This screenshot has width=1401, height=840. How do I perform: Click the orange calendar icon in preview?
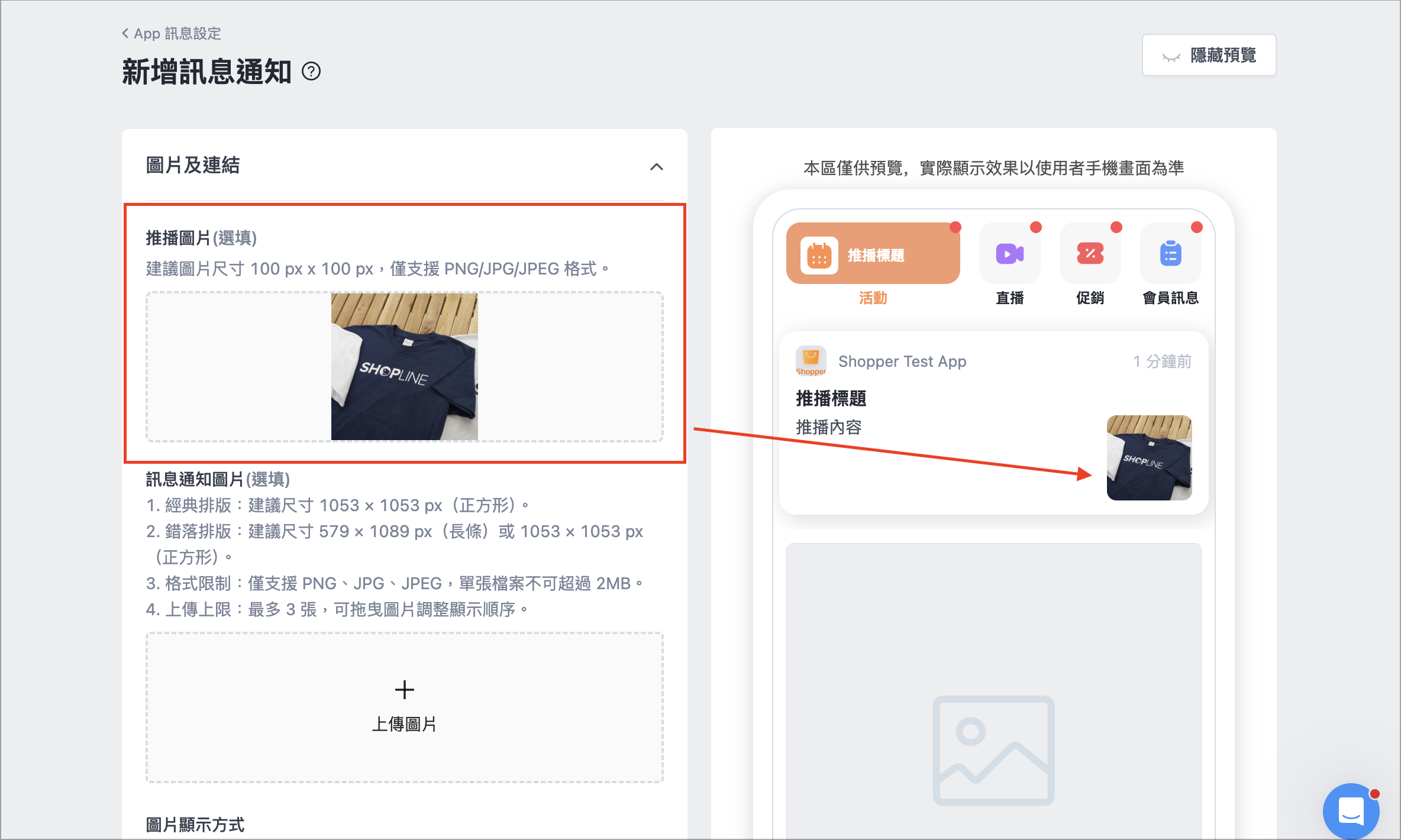(x=819, y=255)
